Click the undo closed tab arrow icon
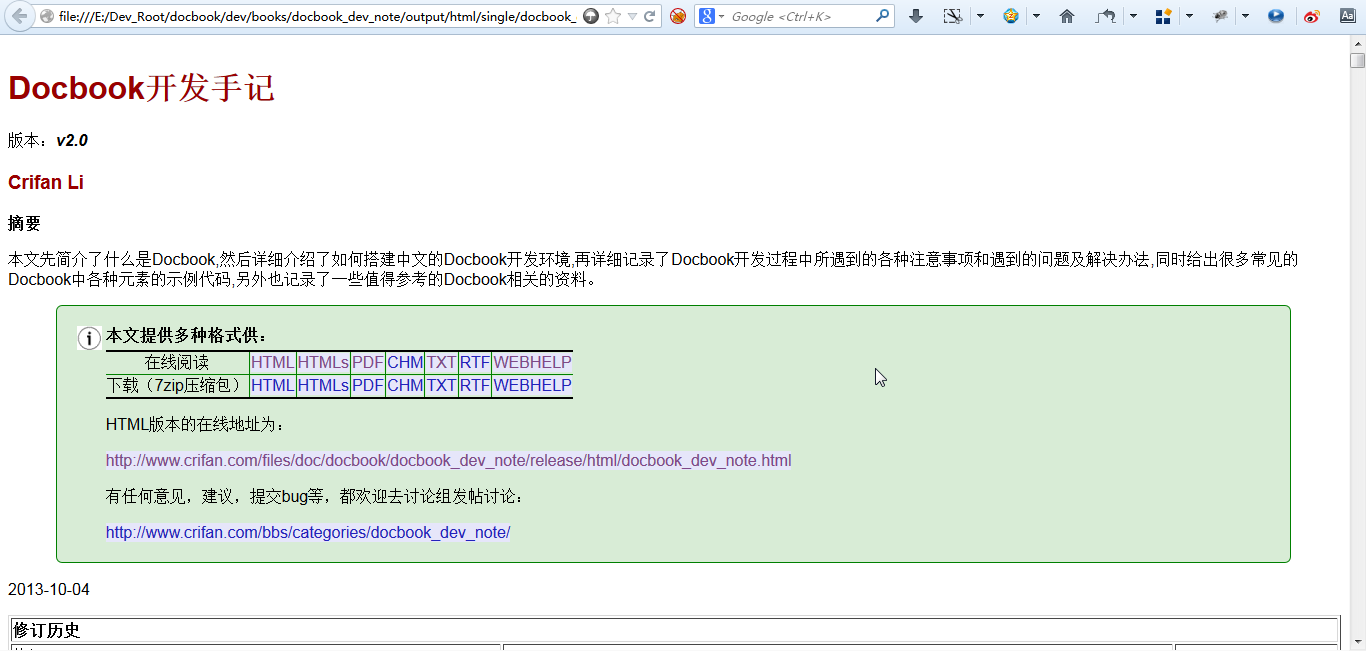The image size is (1366, 651). point(1106,16)
